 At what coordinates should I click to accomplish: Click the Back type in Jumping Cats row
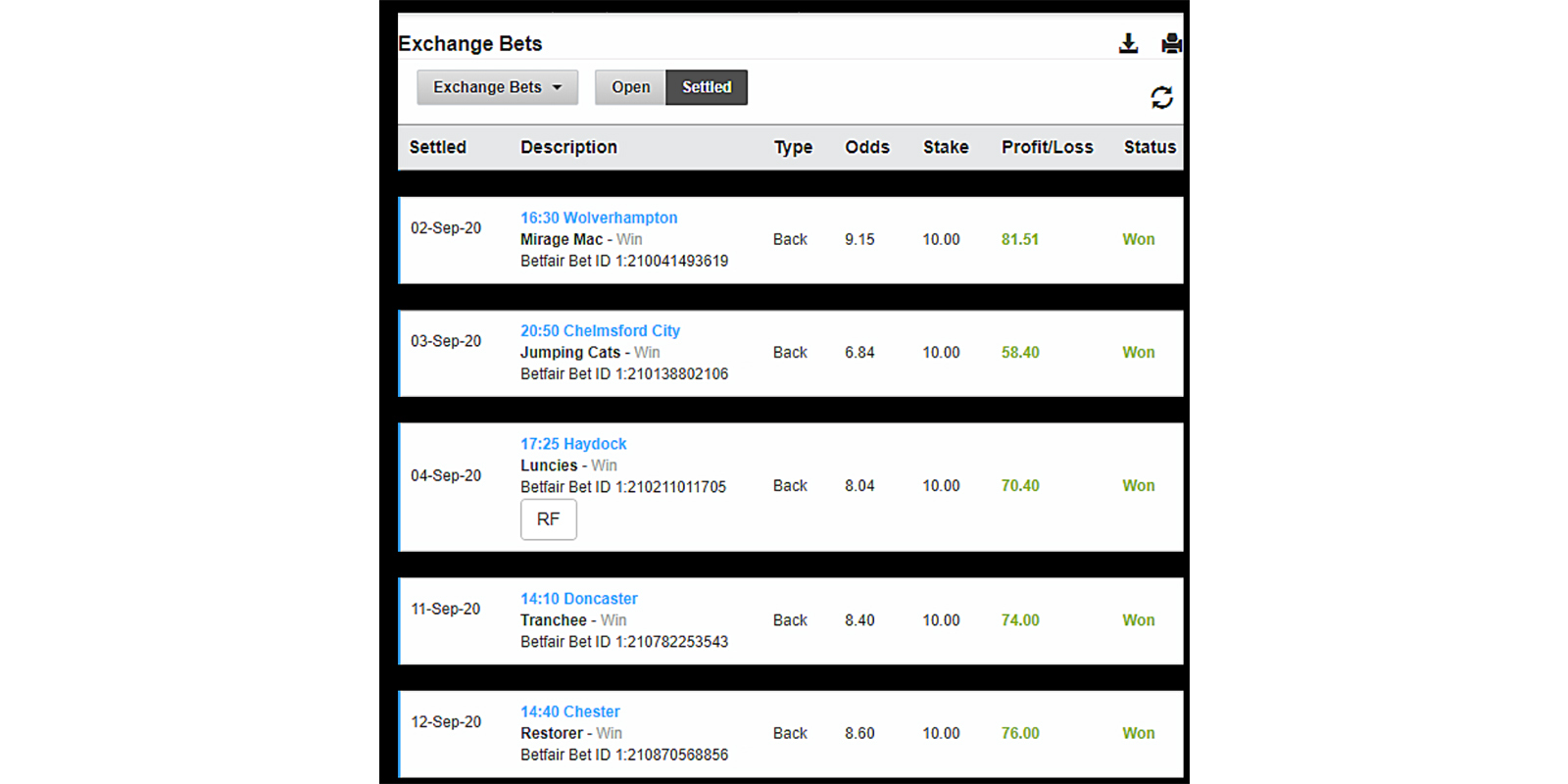coord(790,353)
